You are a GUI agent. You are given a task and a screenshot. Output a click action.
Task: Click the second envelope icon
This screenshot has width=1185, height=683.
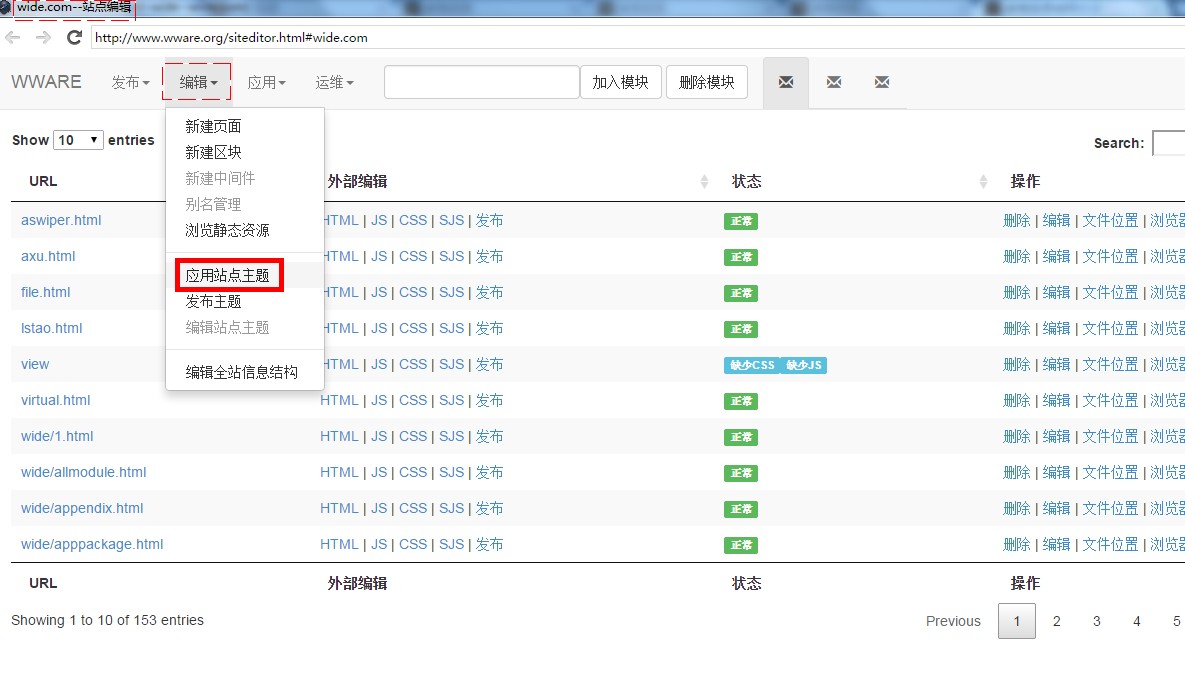click(834, 82)
